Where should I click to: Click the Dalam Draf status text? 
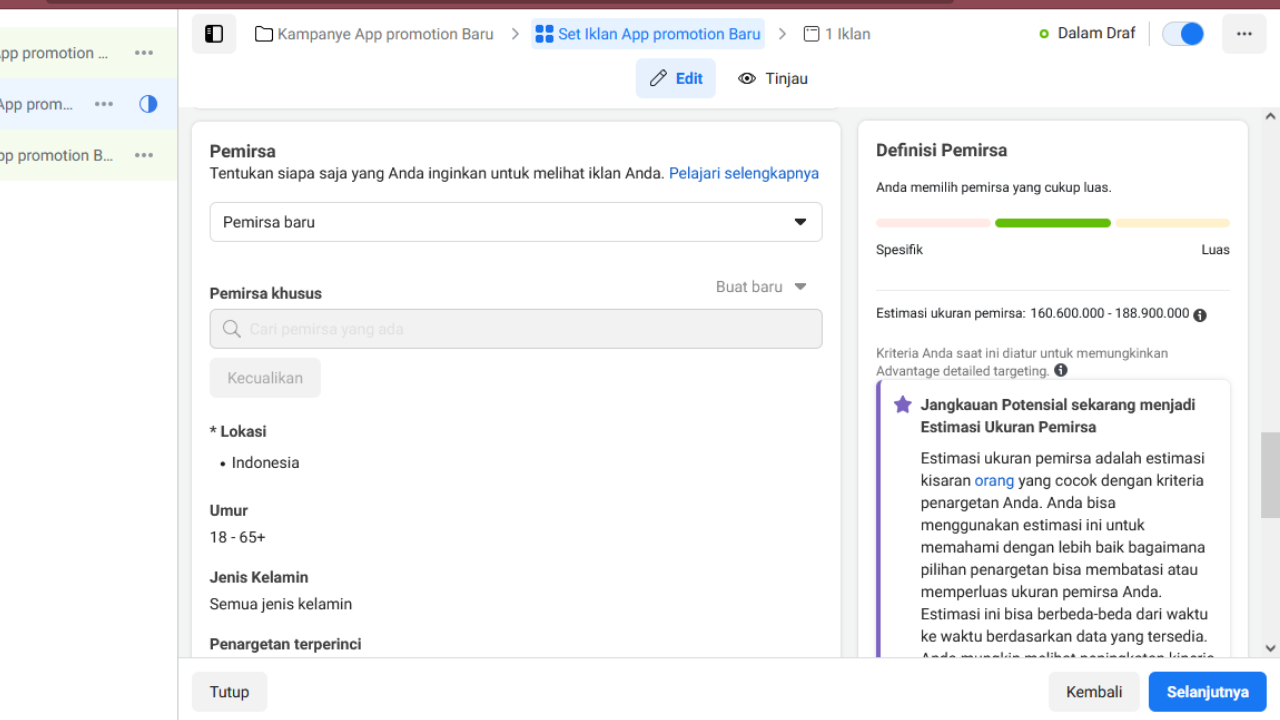(1097, 33)
